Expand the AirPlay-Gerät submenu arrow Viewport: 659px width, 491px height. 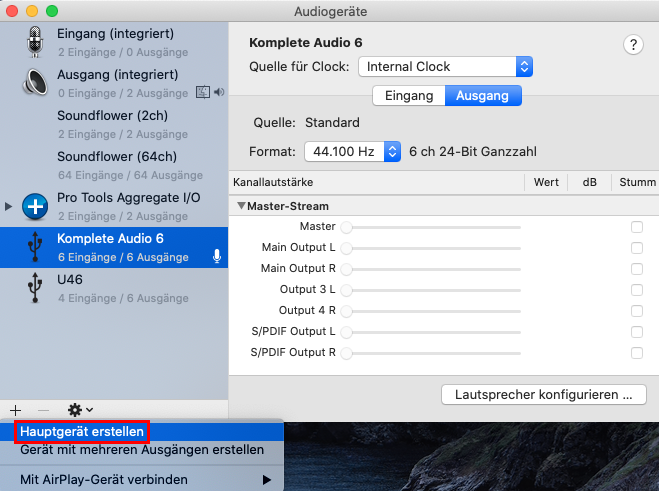[x=266, y=480]
